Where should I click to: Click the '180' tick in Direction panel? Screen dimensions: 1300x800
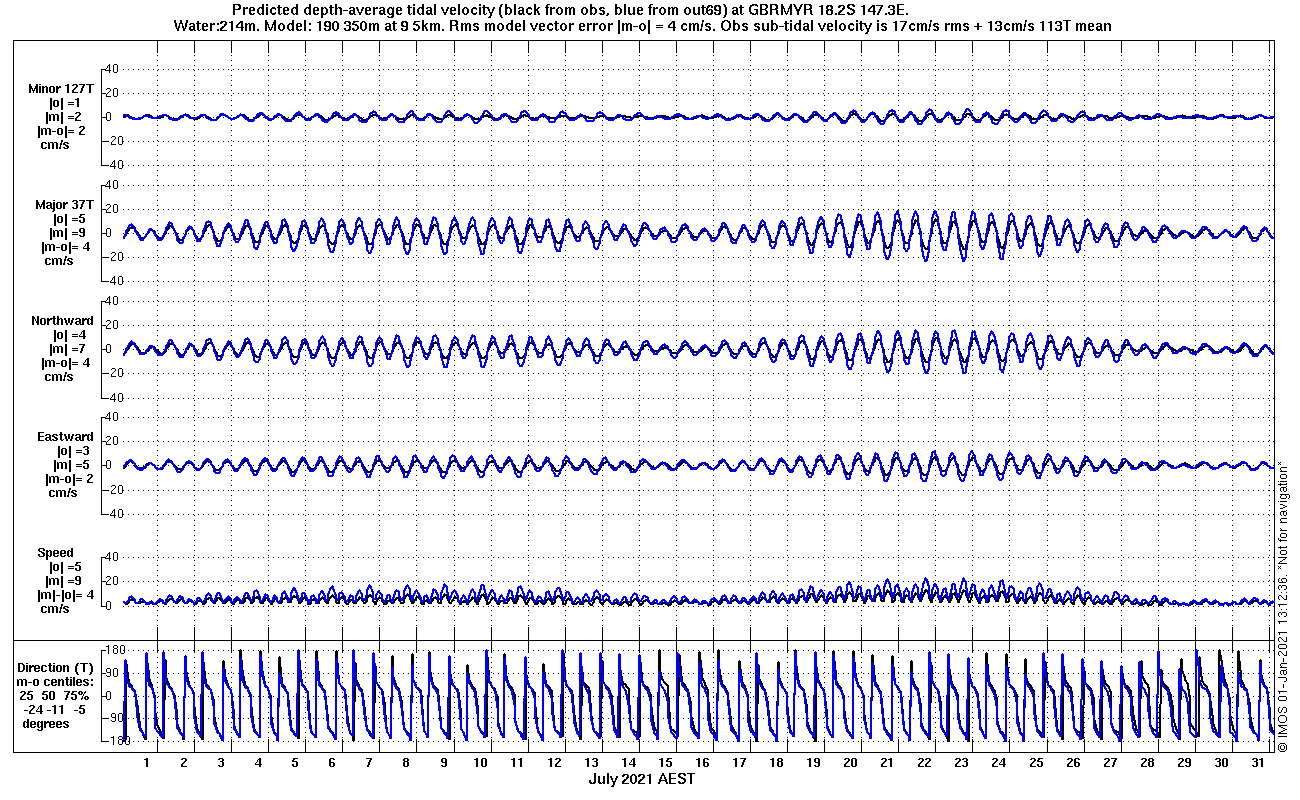click(x=113, y=651)
